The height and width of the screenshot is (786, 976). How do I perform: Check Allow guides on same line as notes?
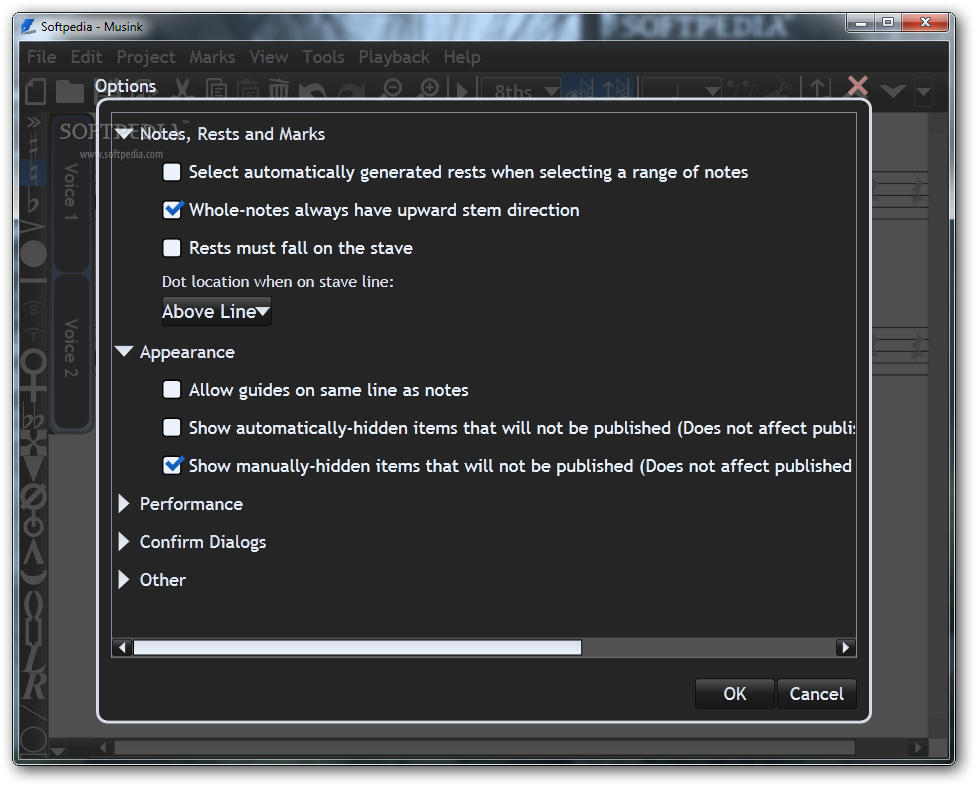click(x=172, y=390)
